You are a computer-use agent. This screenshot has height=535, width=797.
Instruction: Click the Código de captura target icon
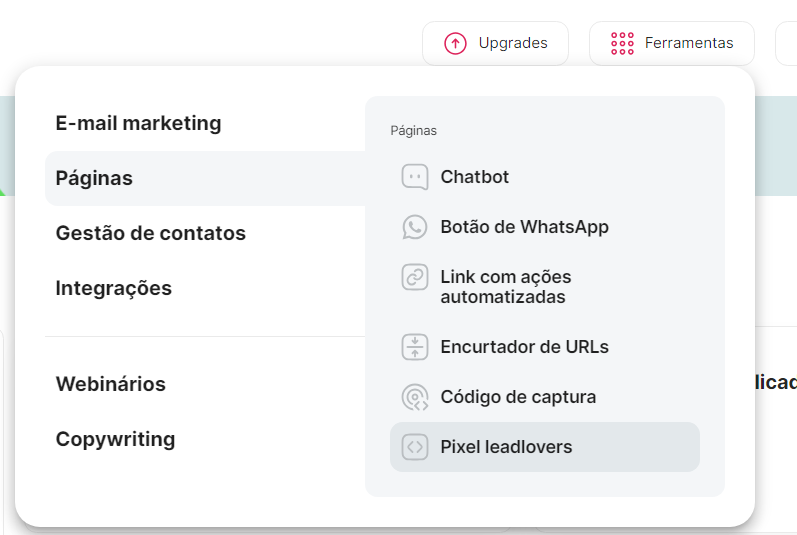click(415, 397)
